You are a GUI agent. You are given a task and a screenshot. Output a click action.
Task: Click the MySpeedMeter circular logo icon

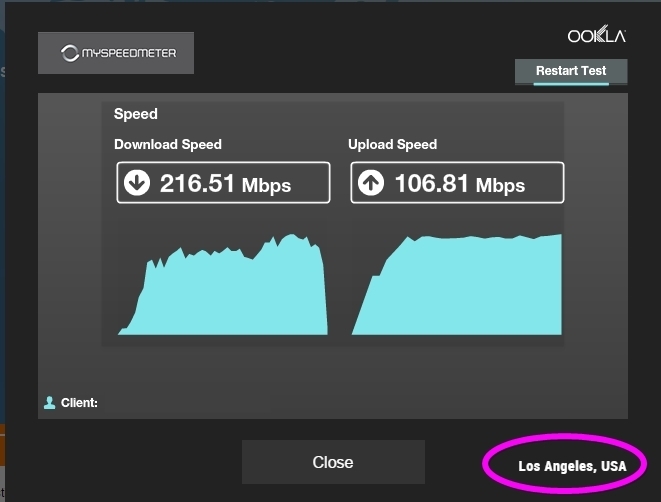coord(70,53)
